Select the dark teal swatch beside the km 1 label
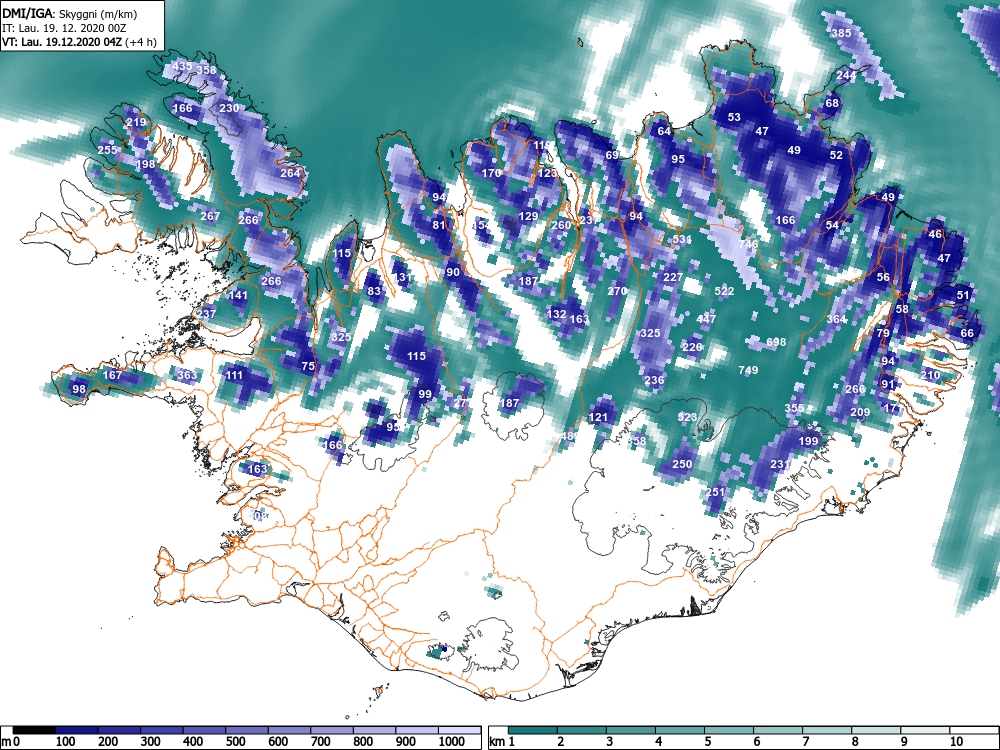Viewport: 1000px width, 750px height. [533, 730]
